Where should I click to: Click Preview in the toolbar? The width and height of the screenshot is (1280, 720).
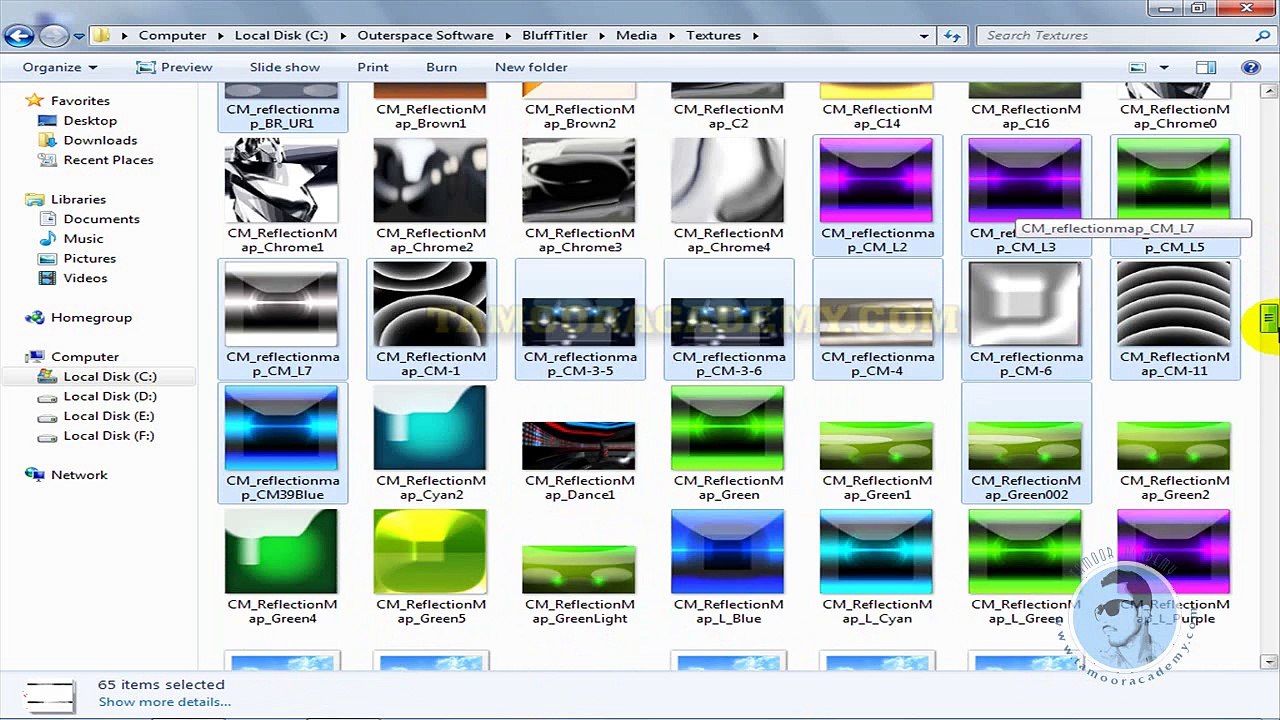174,67
